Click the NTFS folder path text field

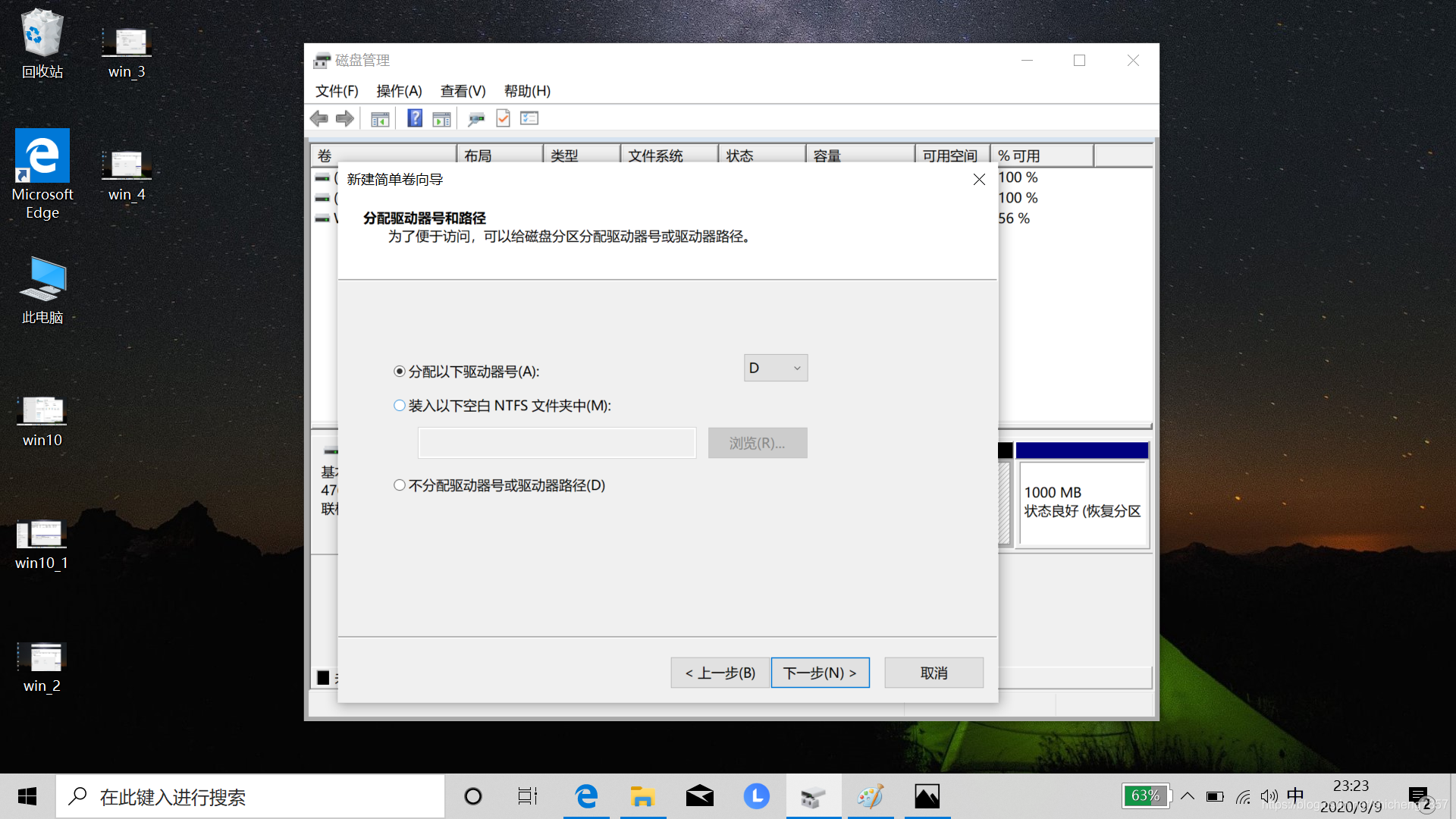tap(557, 443)
